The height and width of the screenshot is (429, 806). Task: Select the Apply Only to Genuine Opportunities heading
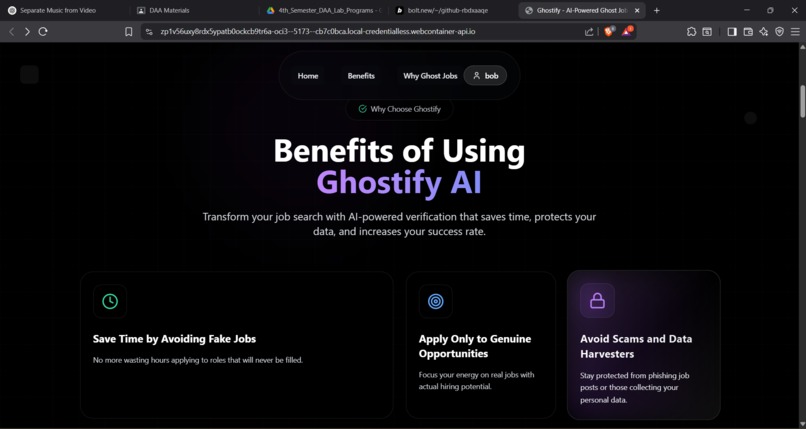pos(475,346)
